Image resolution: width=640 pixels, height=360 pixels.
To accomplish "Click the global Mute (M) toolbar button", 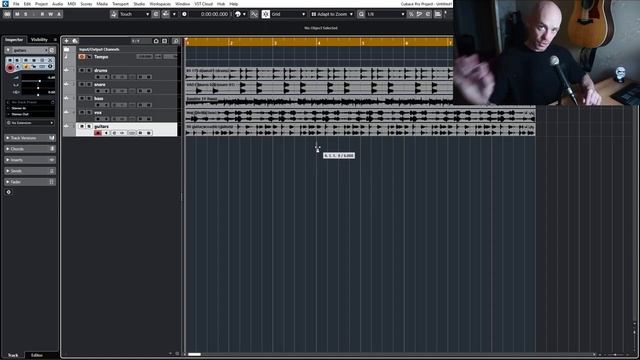I will pyautogui.click(x=17, y=14).
